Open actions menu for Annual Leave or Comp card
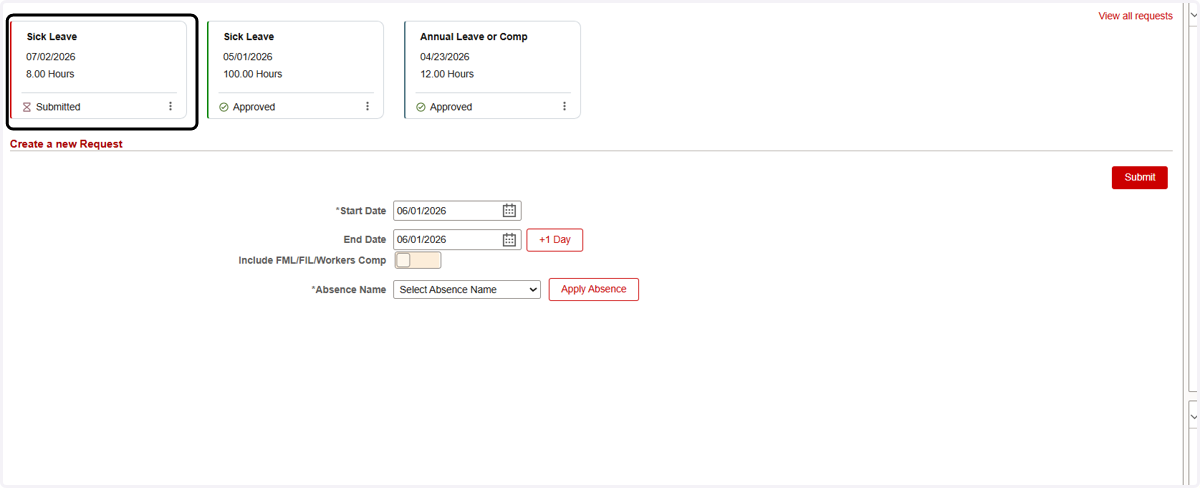 click(x=564, y=106)
